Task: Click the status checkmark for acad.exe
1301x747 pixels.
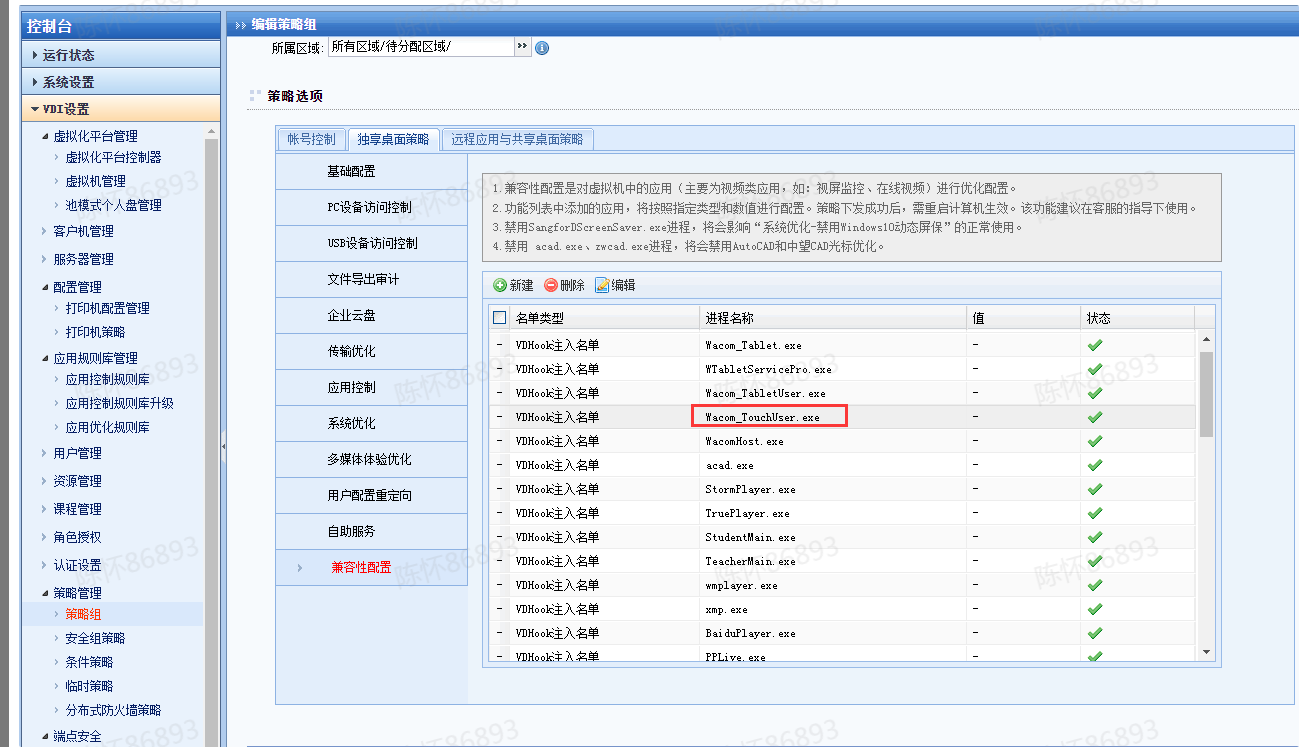Action: coord(1095,465)
